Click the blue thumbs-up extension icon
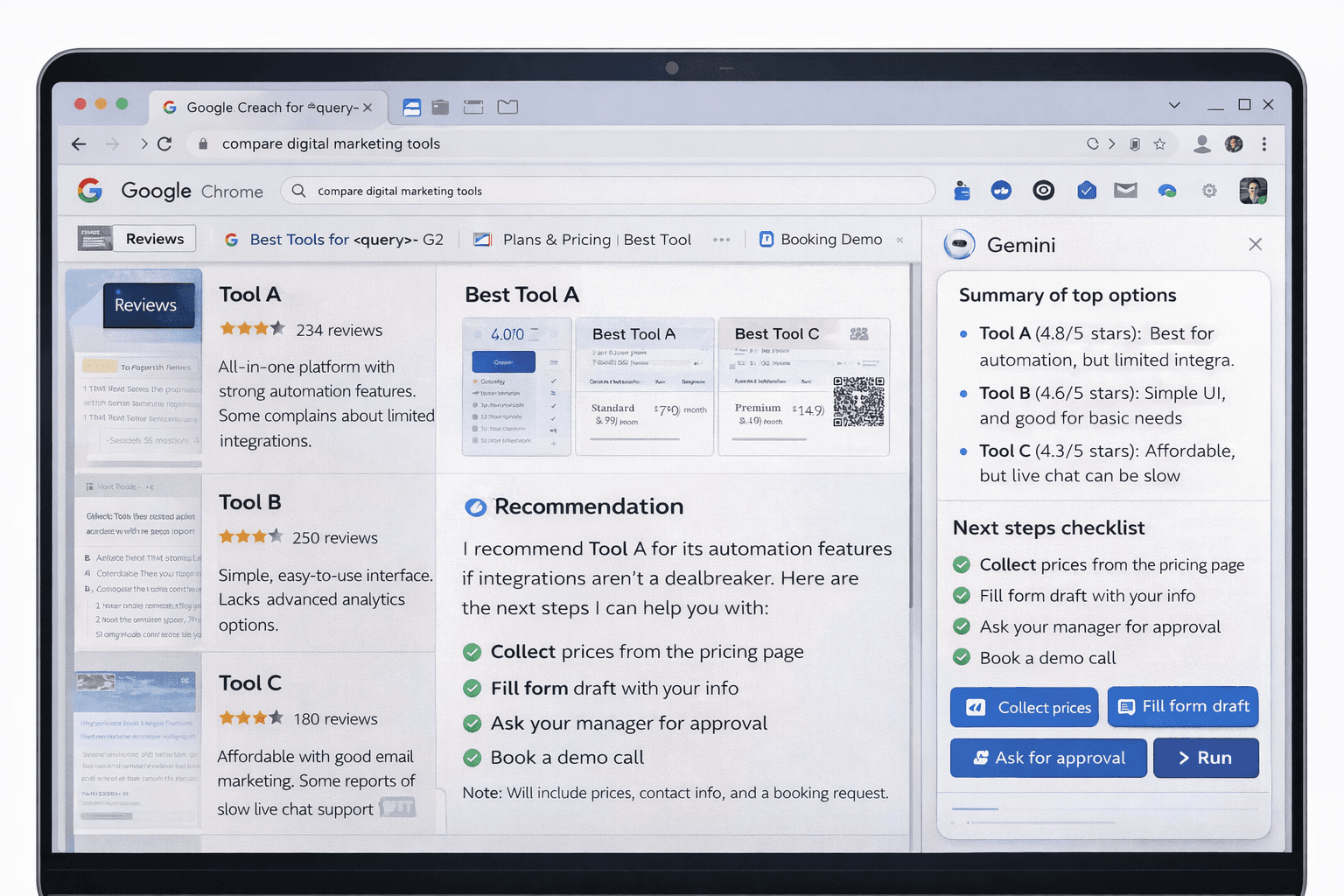Screen dimensions: 1344x896 coord(1001,191)
